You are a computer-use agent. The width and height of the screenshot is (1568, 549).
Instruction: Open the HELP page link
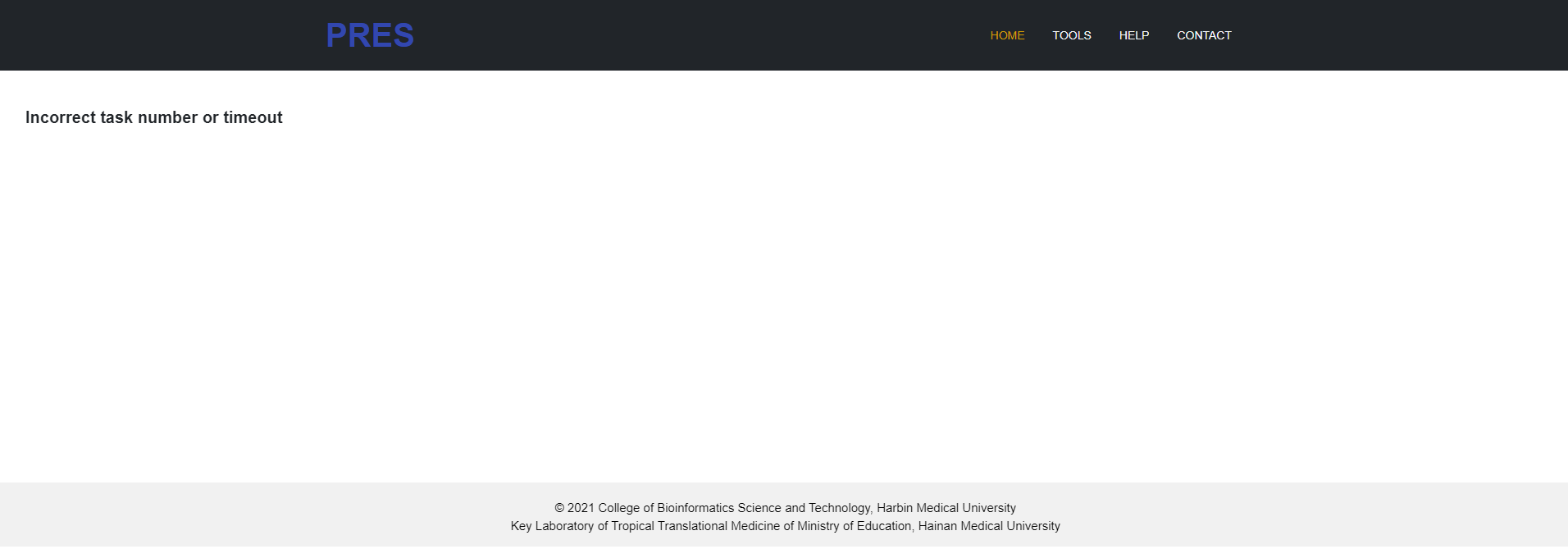[1133, 35]
